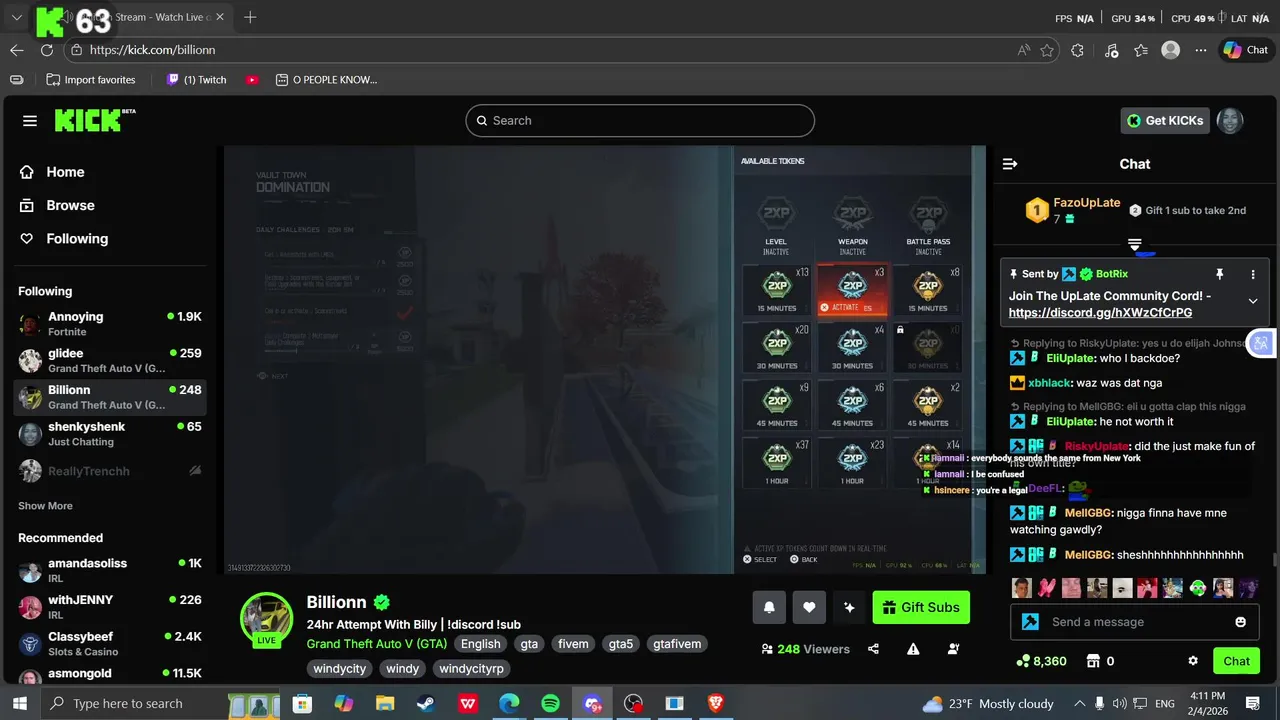Open Spotify from the taskbar
Screen dimensions: 1280x720
550,704
